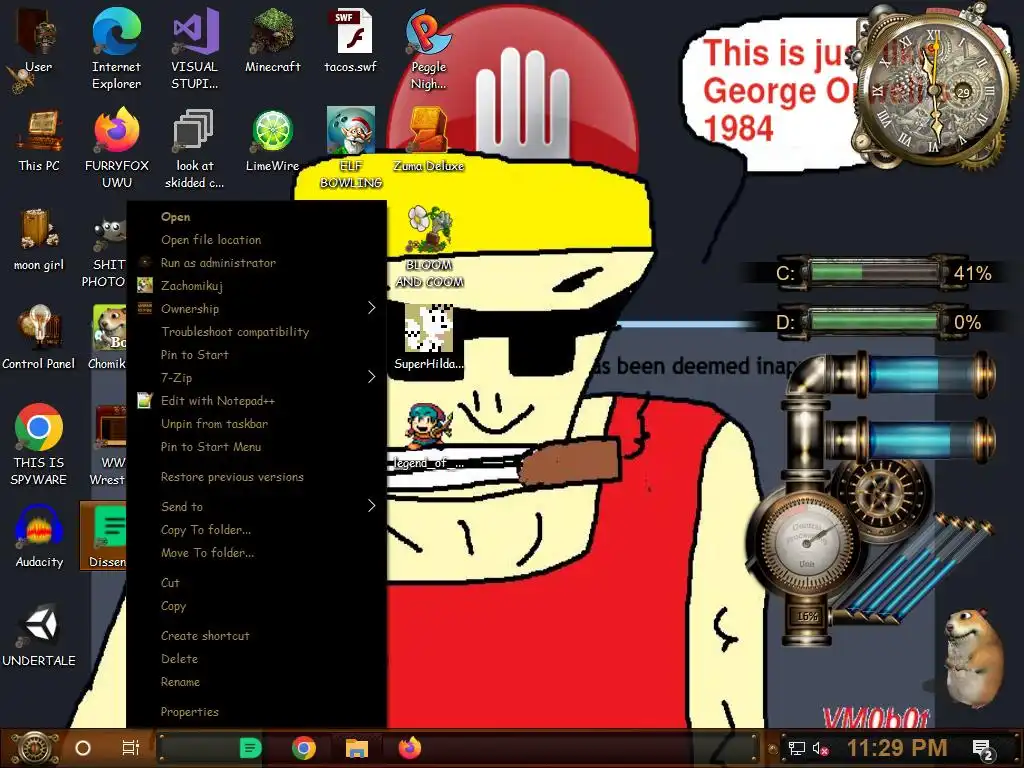
Task: Open the BLOOM AND COOM icon
Action: (429, 246)
